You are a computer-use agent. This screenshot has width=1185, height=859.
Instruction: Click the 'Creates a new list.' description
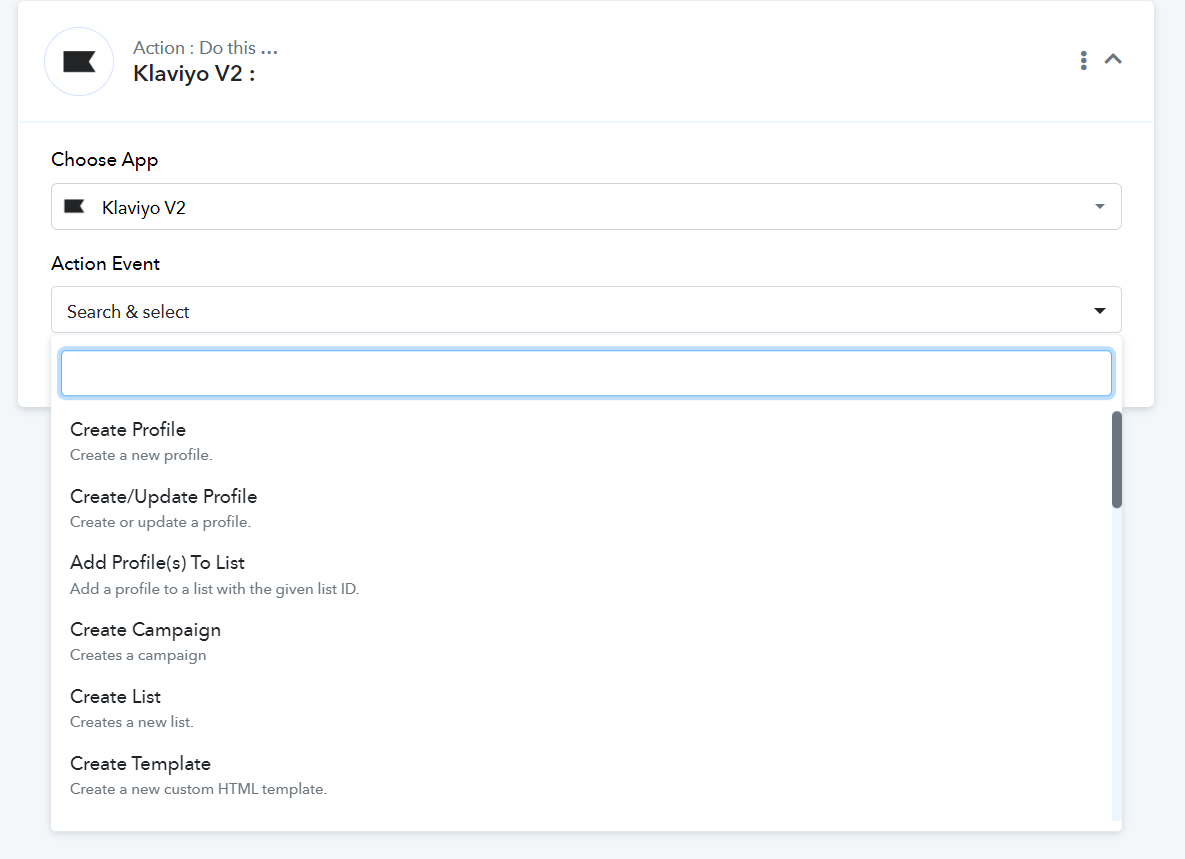coord(131,722)
